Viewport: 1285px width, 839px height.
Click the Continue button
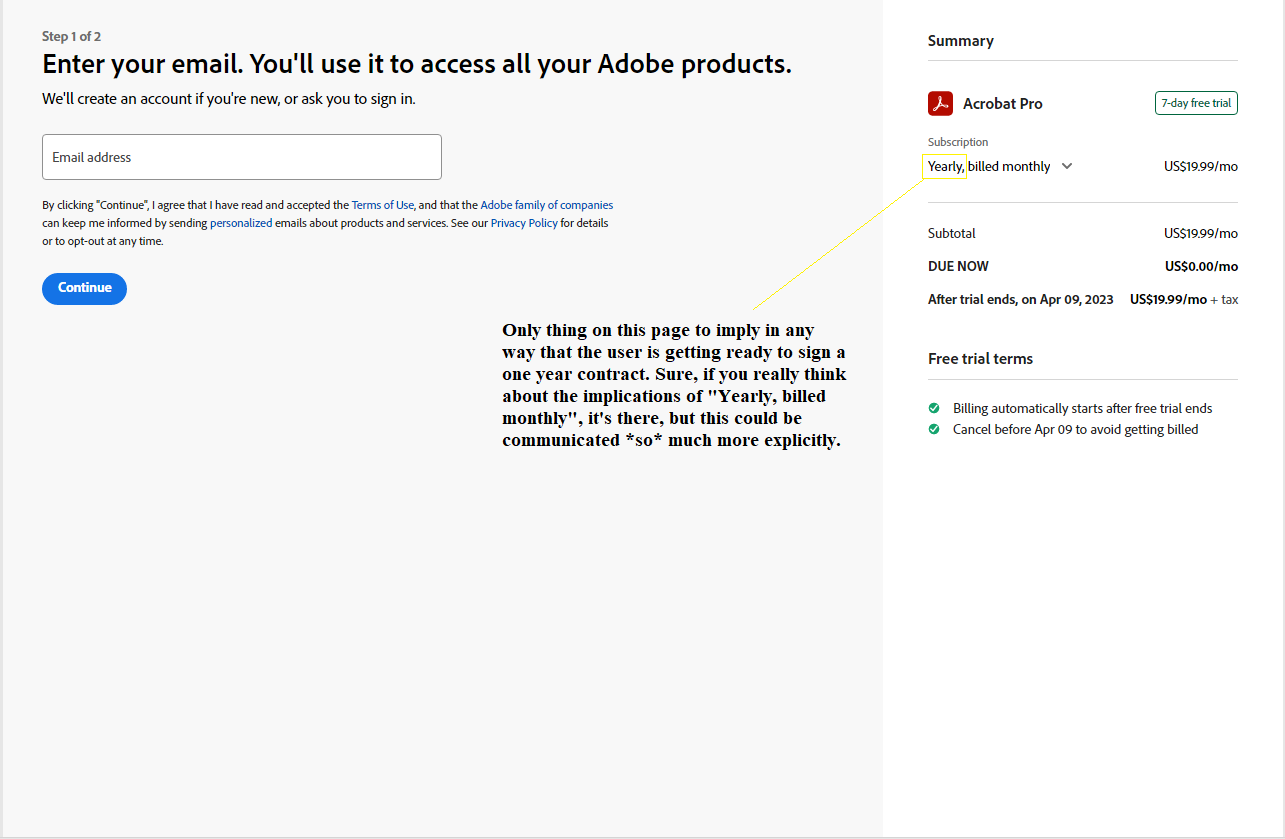(84, 288)
